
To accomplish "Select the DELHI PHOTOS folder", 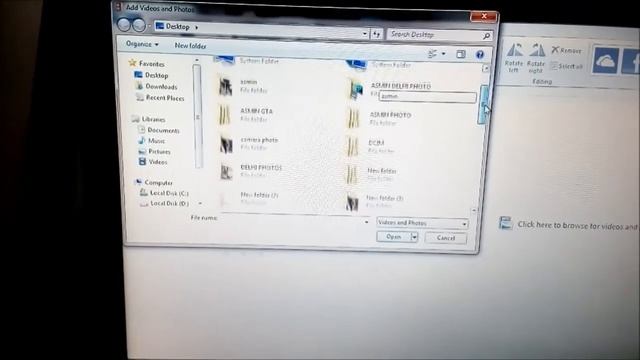I will 251,171.
